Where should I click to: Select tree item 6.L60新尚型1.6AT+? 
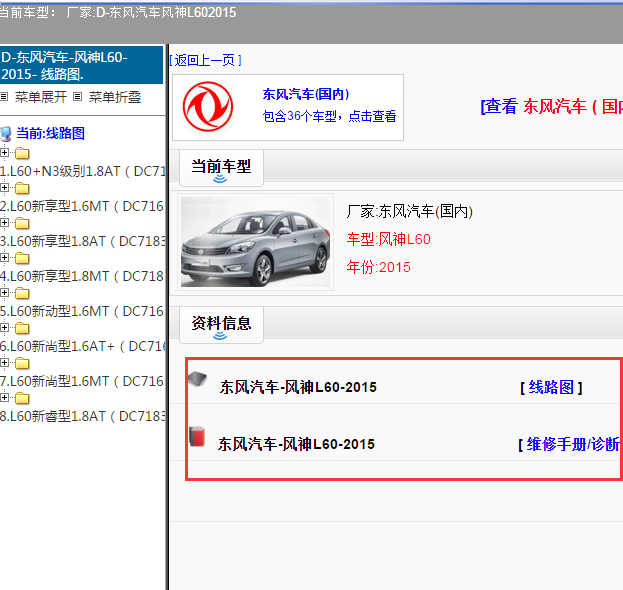coord(82,346)
